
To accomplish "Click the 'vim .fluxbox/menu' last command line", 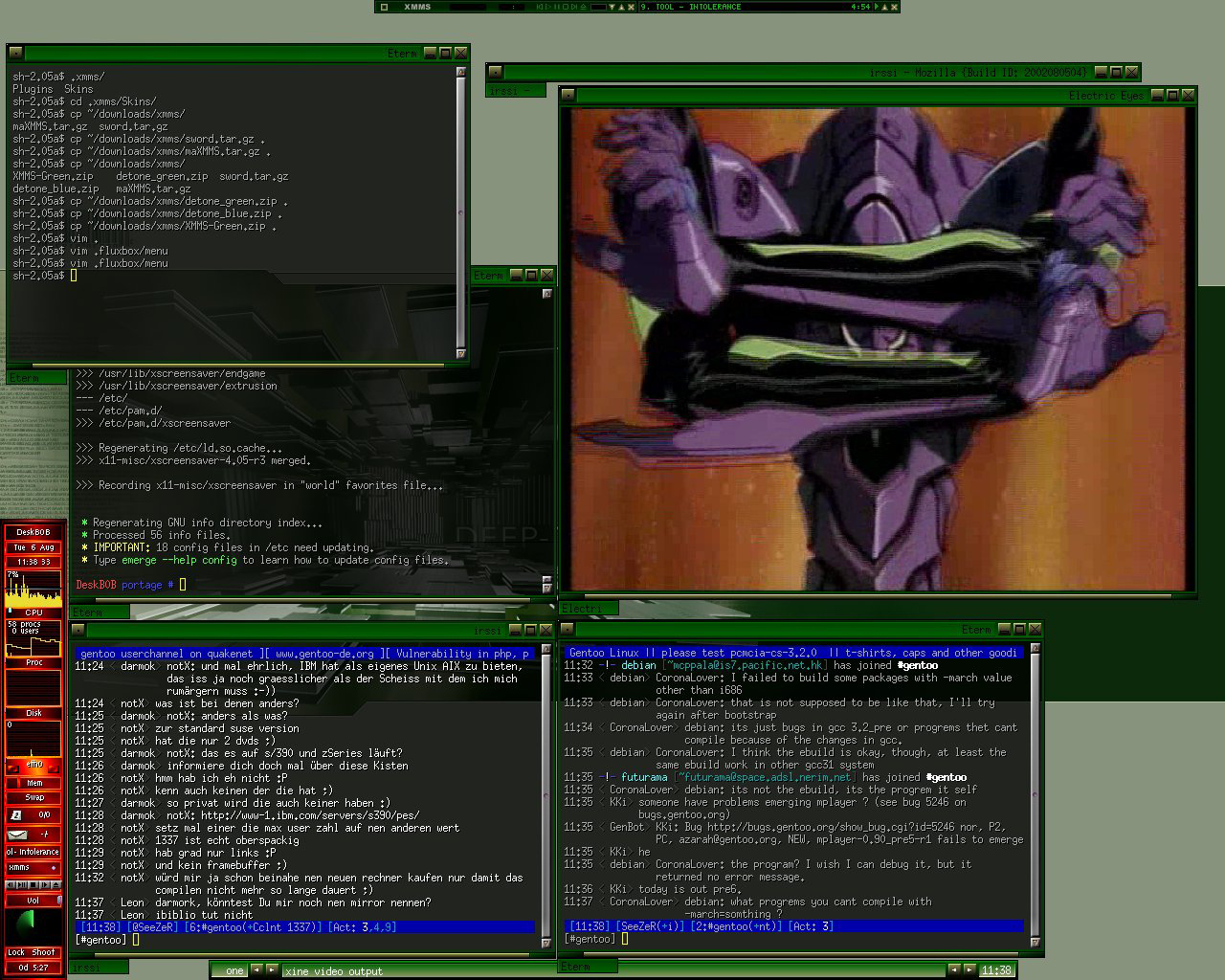I will (119, 263).
